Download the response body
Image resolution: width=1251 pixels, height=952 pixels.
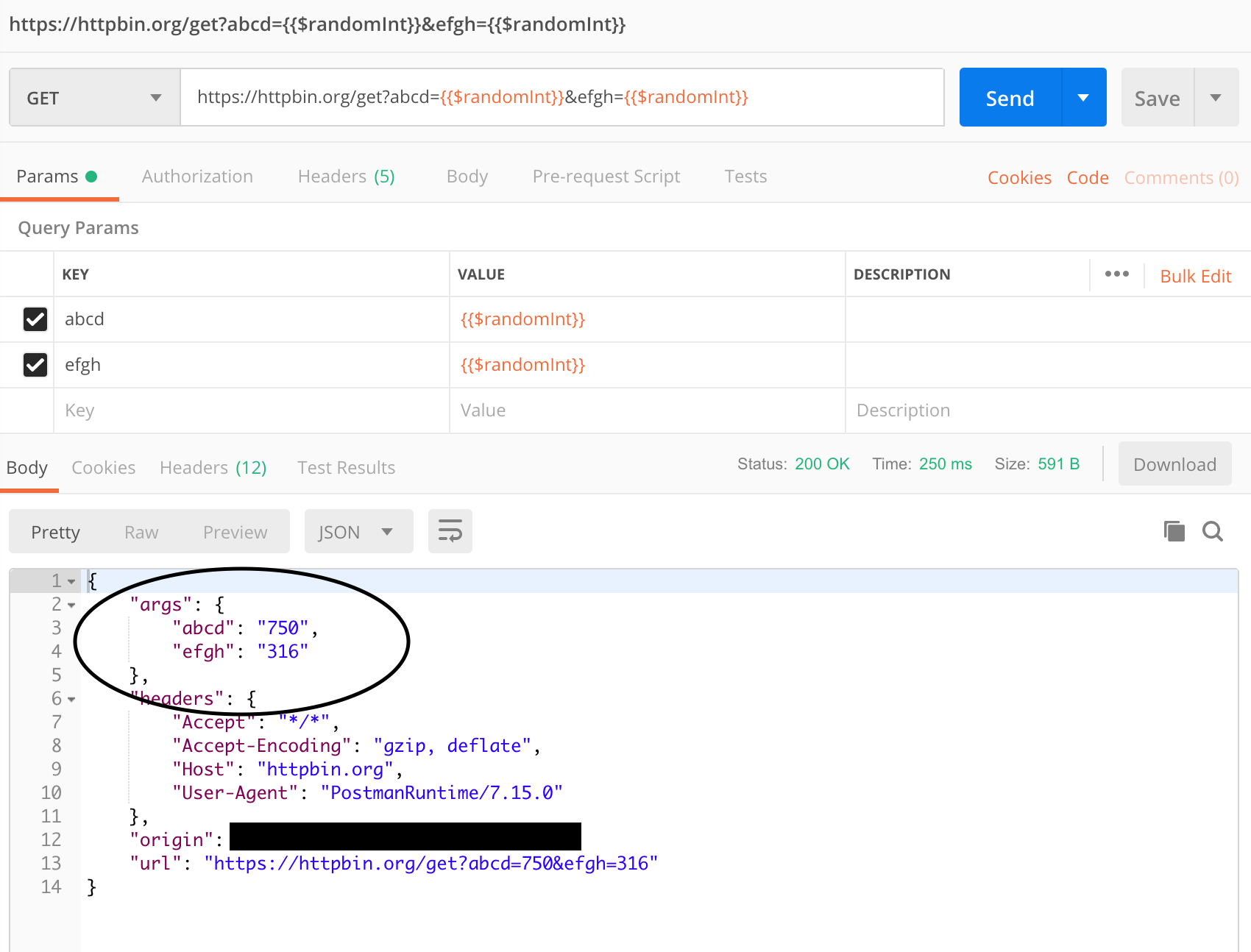1174,463
